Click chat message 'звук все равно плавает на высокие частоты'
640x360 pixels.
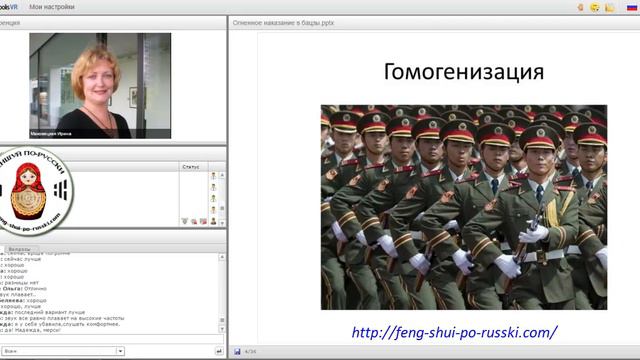(x=64, y=318)
